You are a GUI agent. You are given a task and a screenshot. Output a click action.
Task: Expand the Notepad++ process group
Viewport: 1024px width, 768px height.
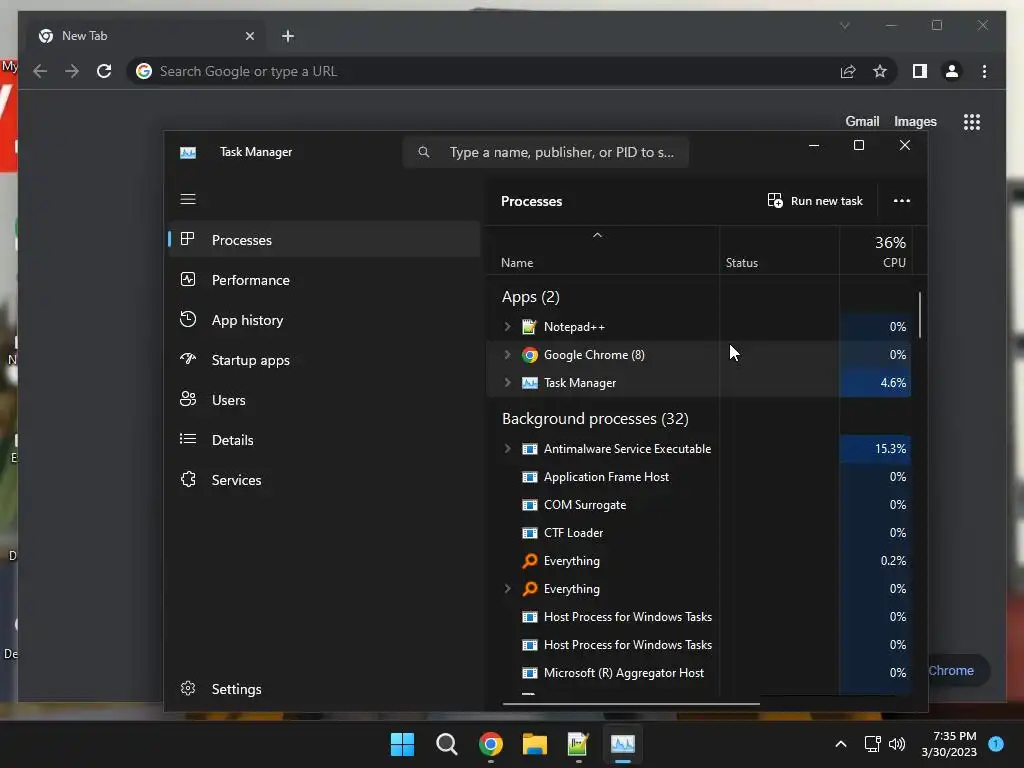point(507,327)
